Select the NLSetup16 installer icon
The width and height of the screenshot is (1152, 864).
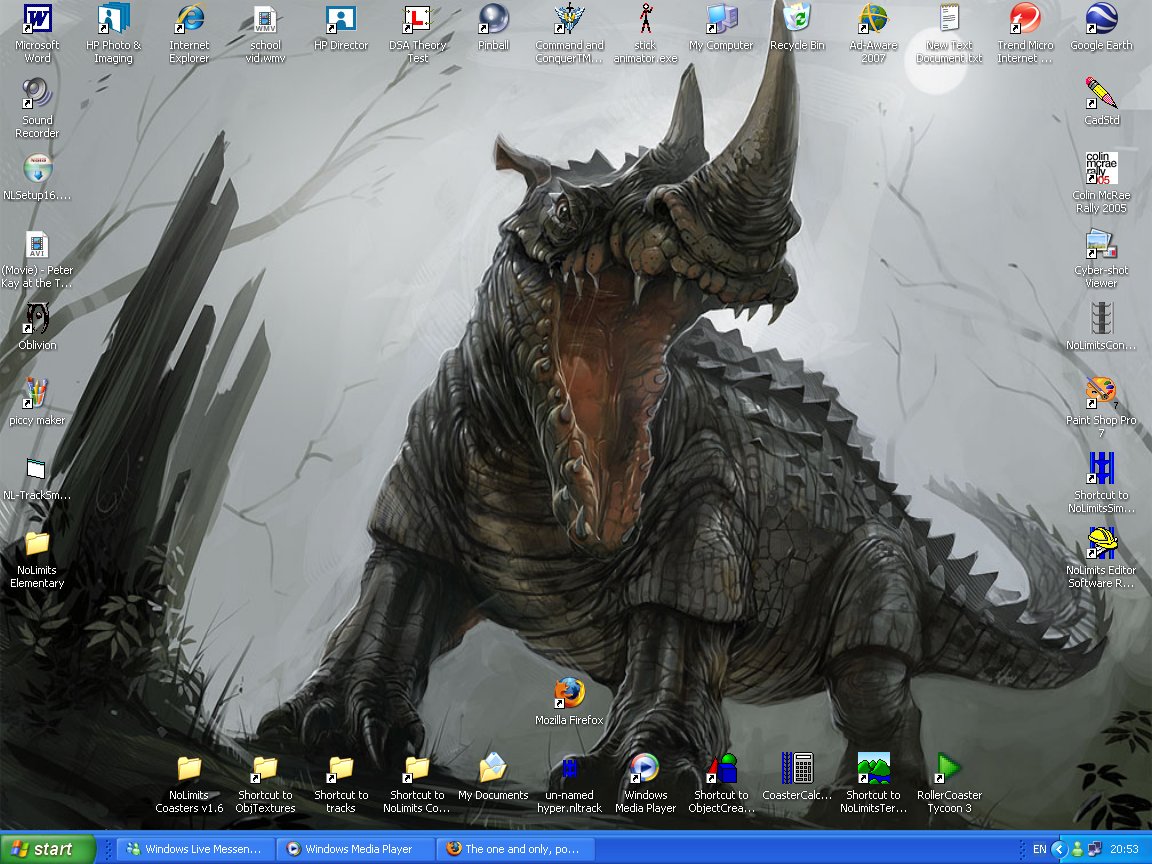pyautogui.click(x=37, y=170)
